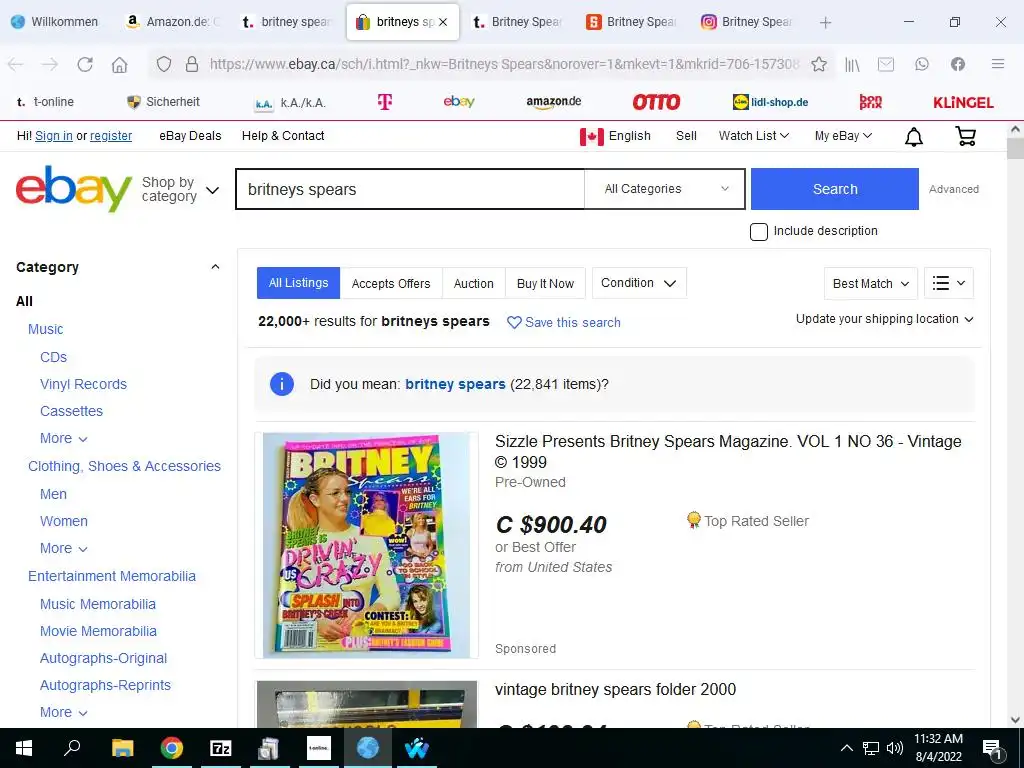The image size is (1024, 768).
Task: Open the mail envelope toolbar icon
Action: 886,64
